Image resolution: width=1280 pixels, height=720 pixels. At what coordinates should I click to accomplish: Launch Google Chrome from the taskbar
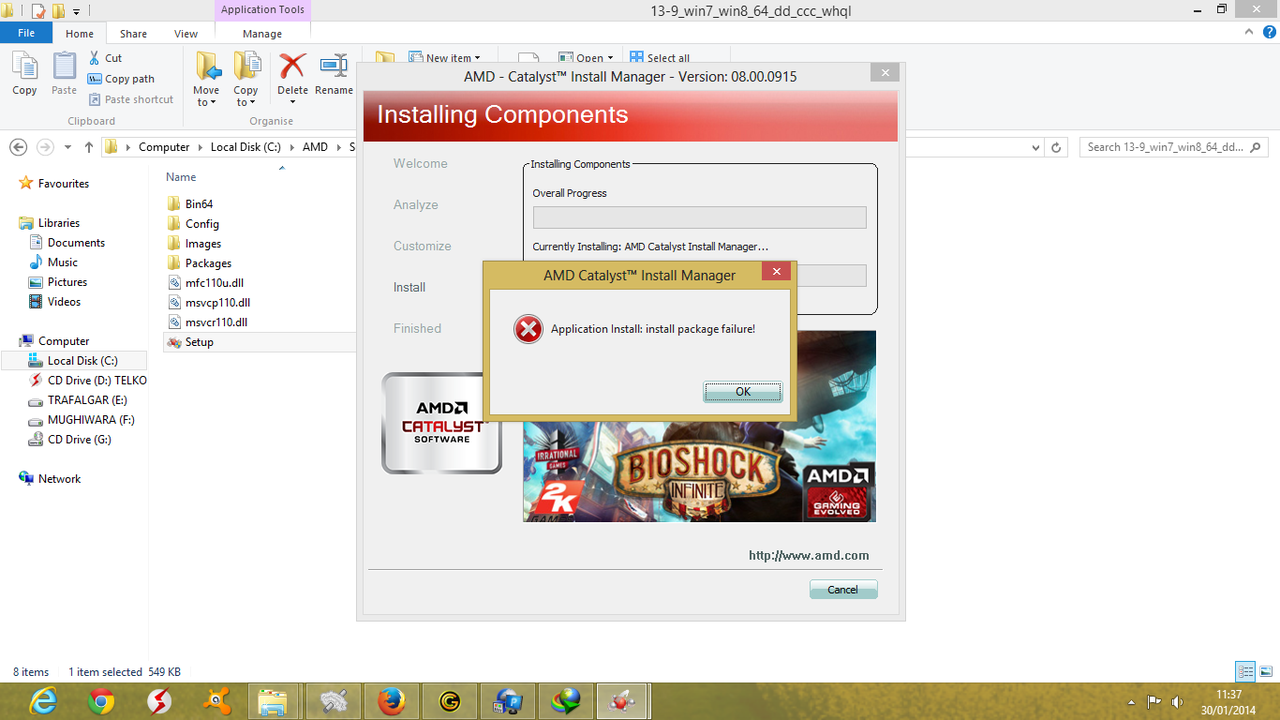(x=100, y=702)
